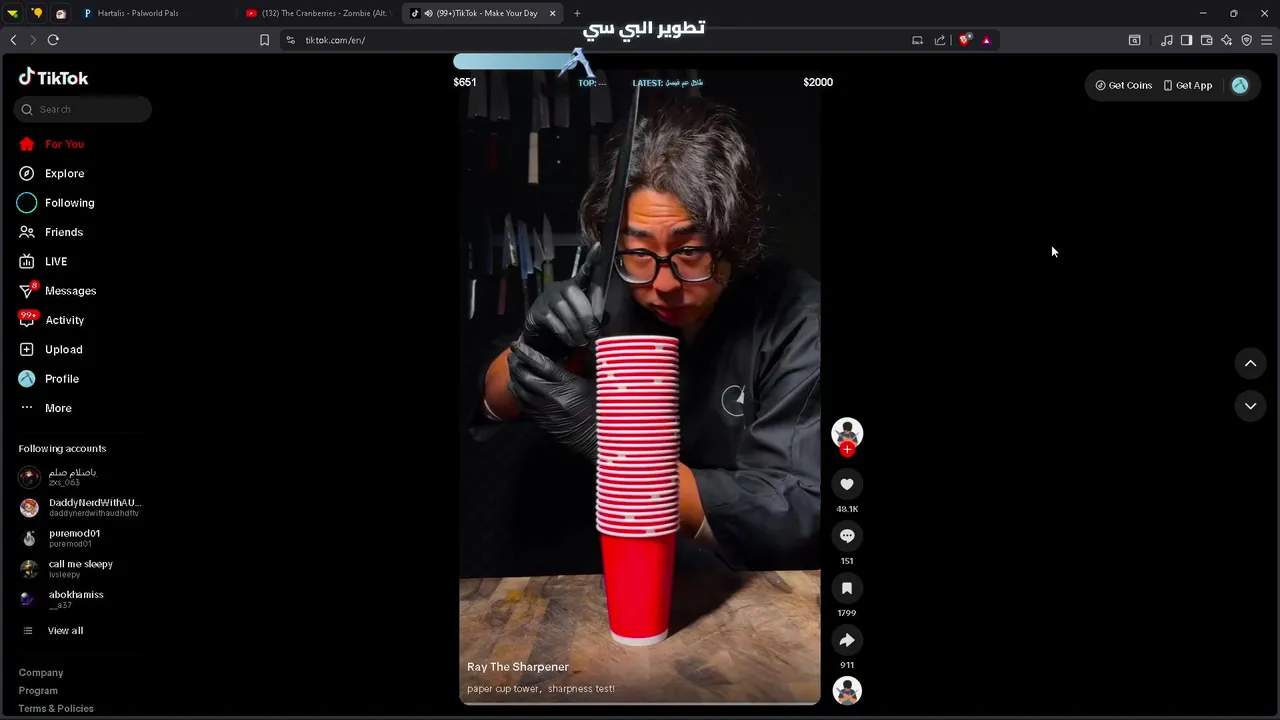Image resolution: width=1280 pixels, height=720 pixels.
Task: Like the Ray The Sharpener video
Action: click(x=847, y=484)
